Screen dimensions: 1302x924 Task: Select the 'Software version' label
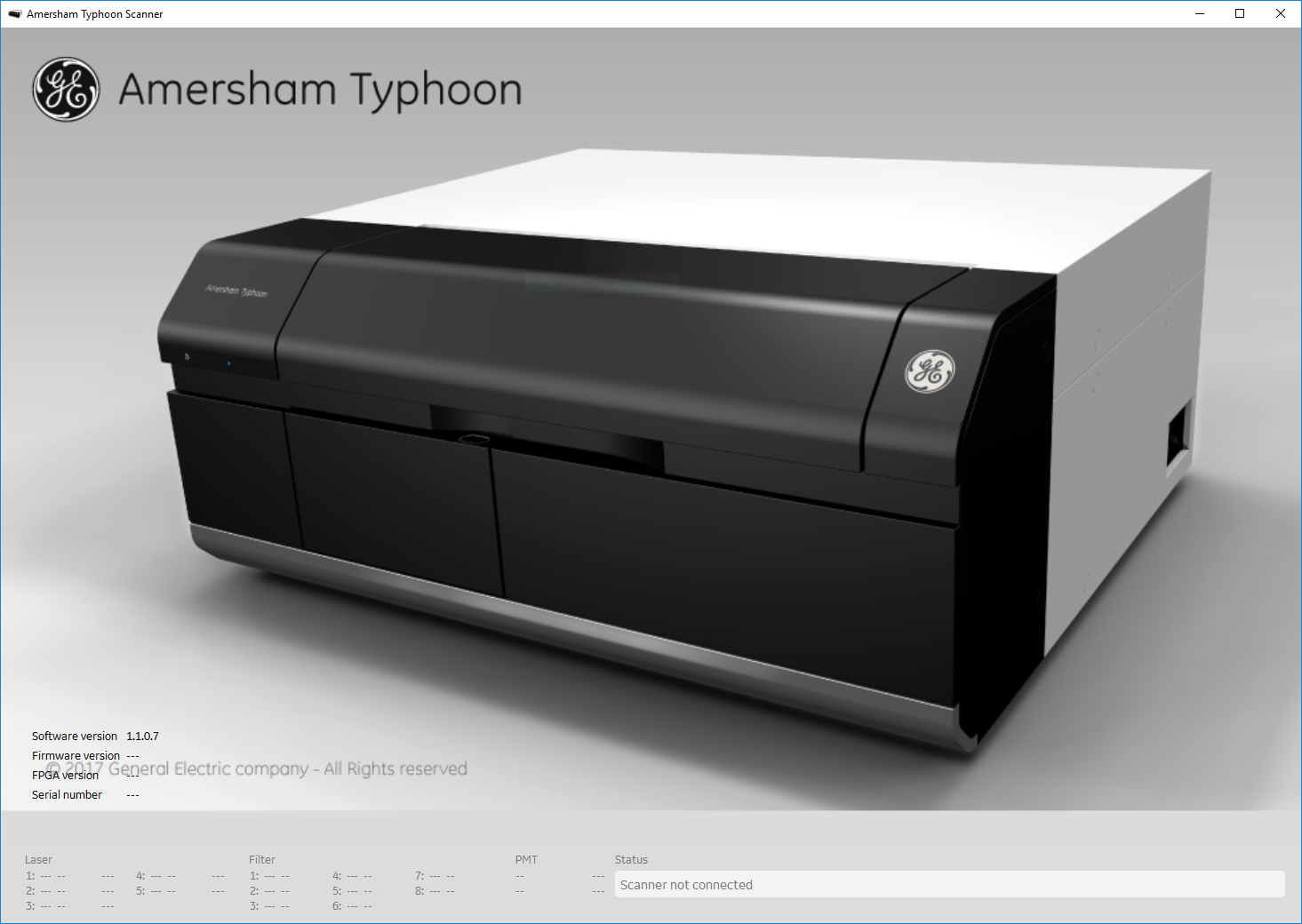75,737
